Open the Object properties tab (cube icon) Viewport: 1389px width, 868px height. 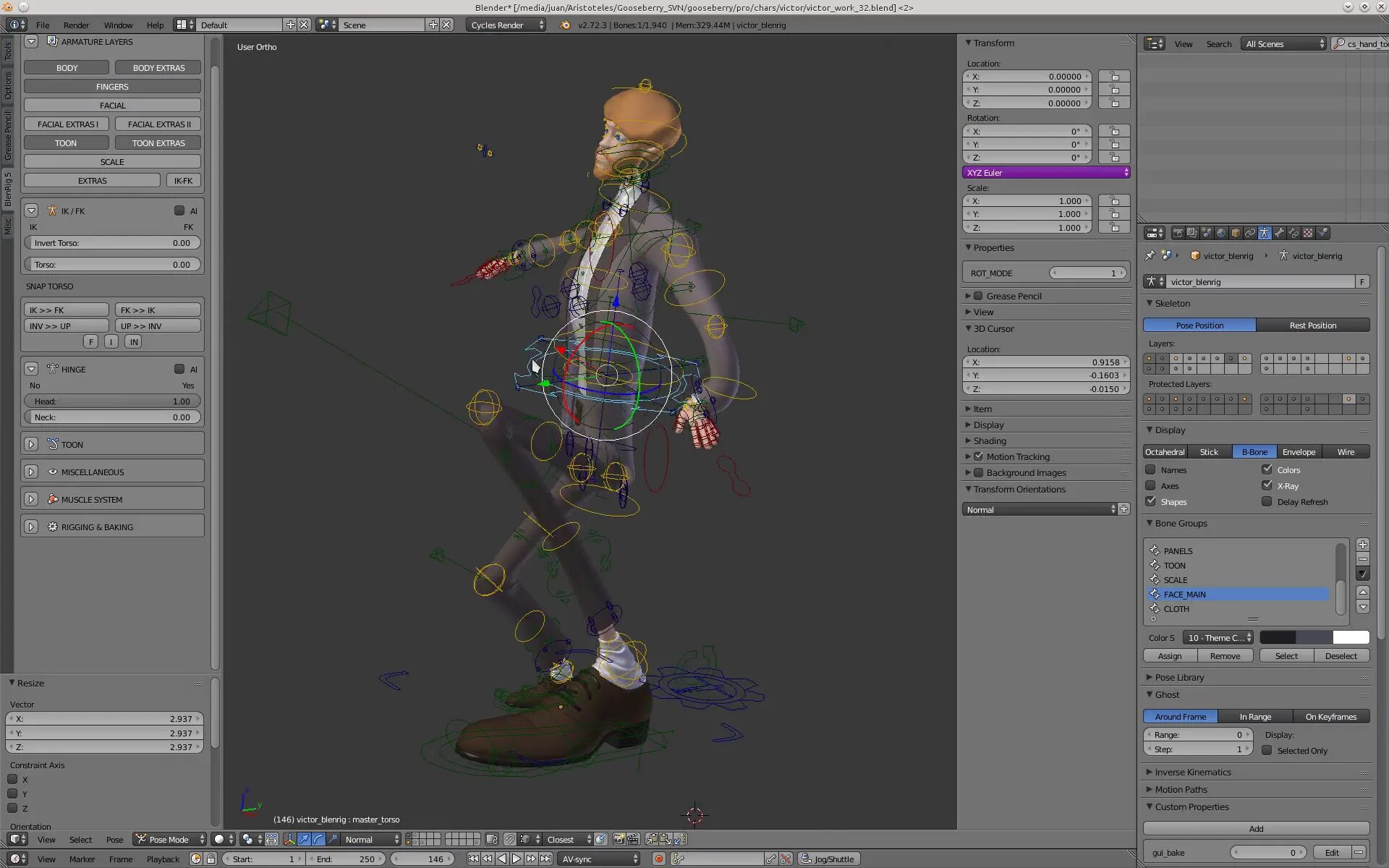[1236, 233]
